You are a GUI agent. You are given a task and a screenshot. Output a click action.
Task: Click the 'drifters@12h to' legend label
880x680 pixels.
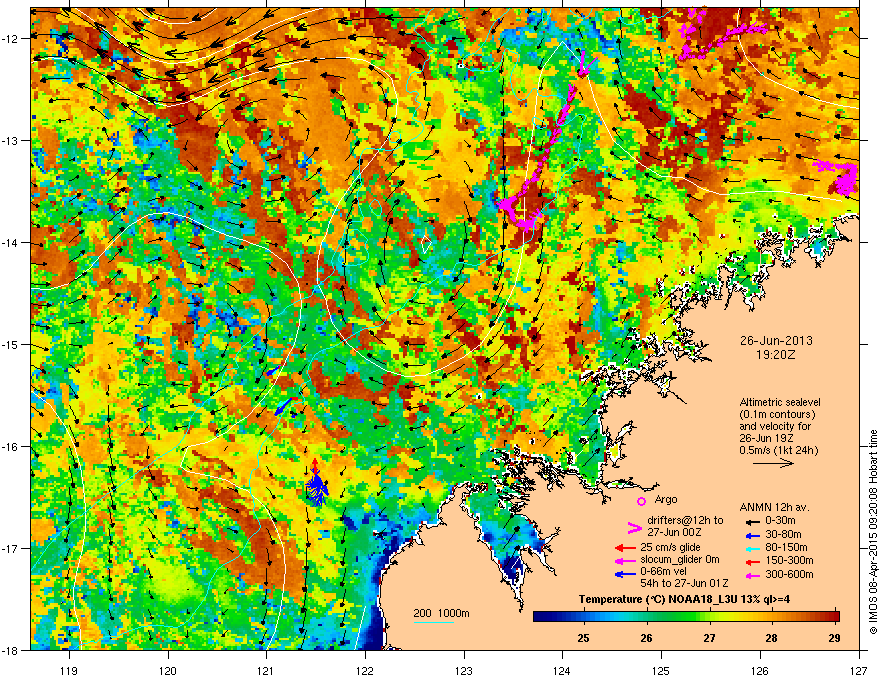685,520
